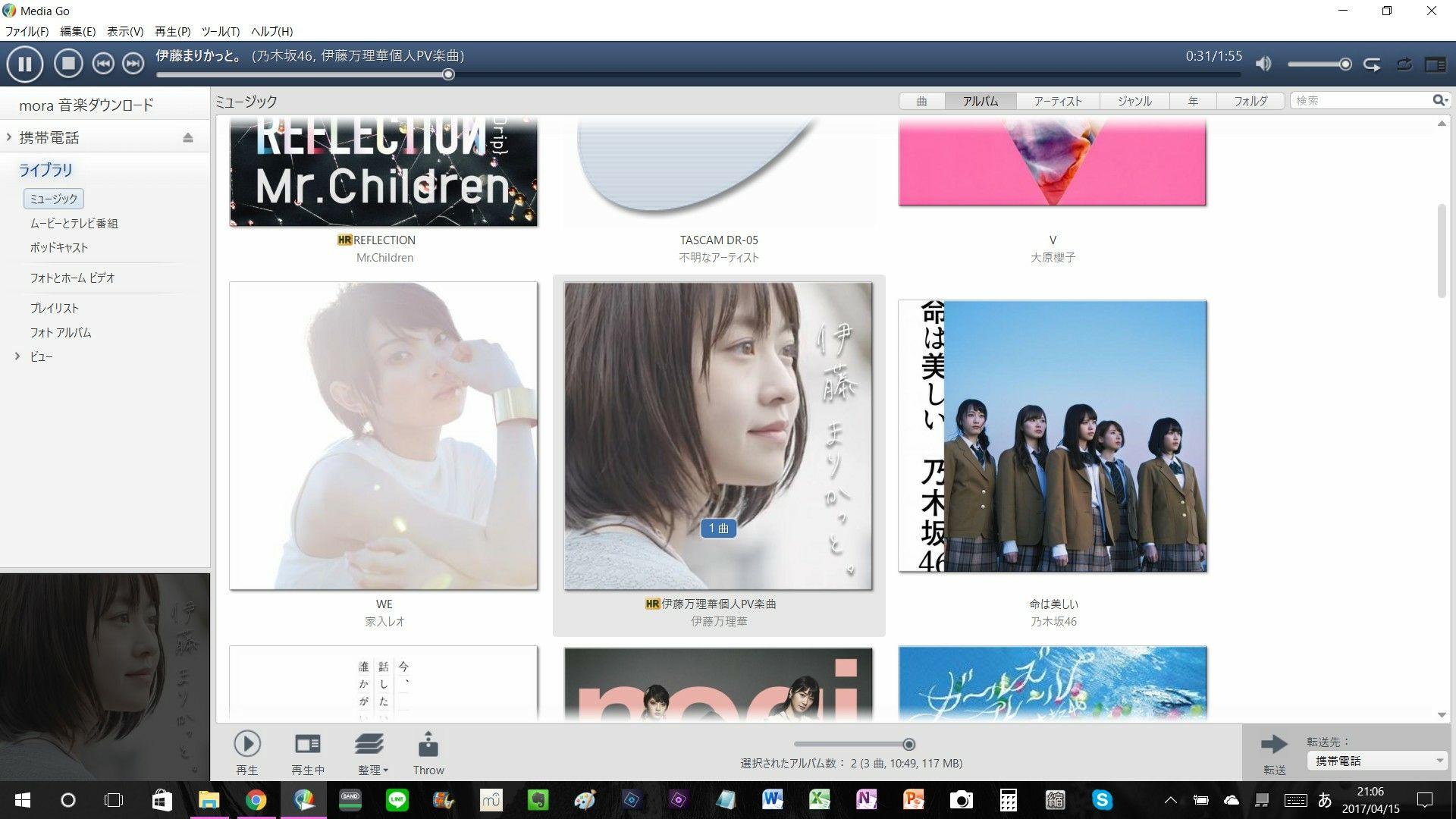The image size is (1456, 819).
Task: Click the now-playing artwork in sidebar
Action: (105, 676)
